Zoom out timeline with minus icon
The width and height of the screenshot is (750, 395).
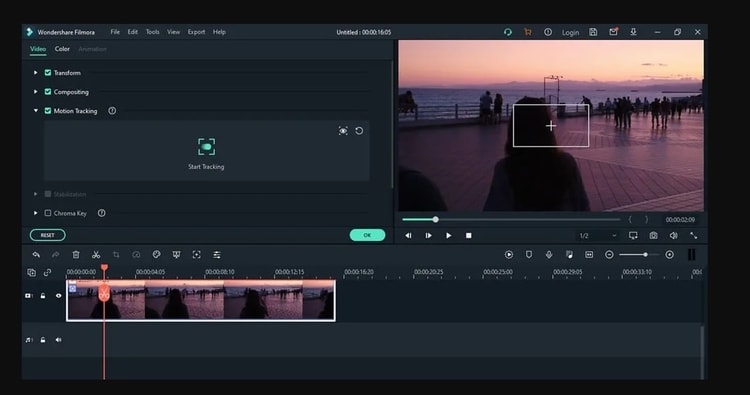[609, 255]
